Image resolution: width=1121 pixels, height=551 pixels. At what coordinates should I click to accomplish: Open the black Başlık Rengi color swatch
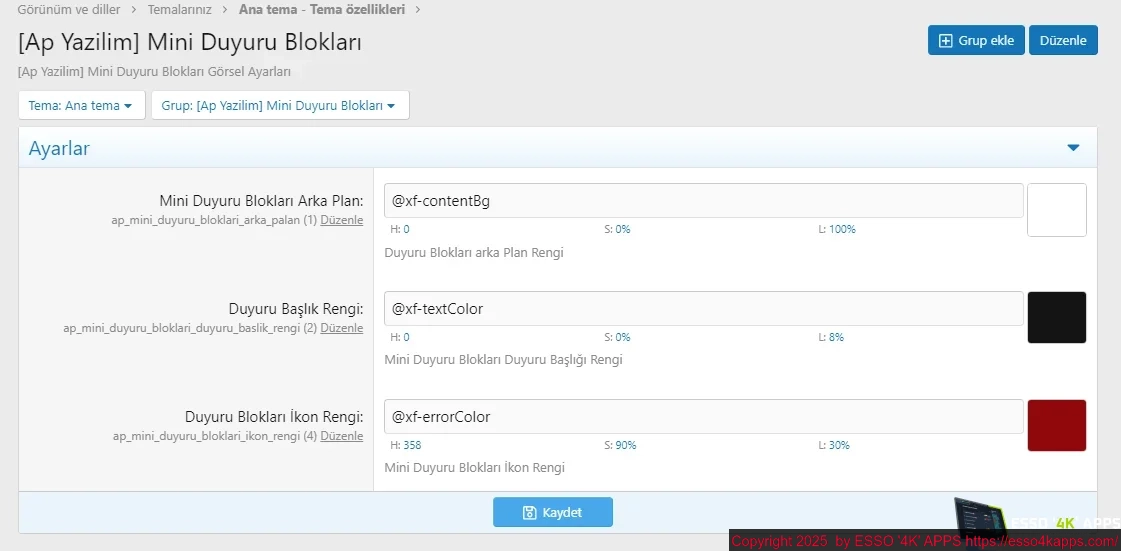pos(1057,317)
